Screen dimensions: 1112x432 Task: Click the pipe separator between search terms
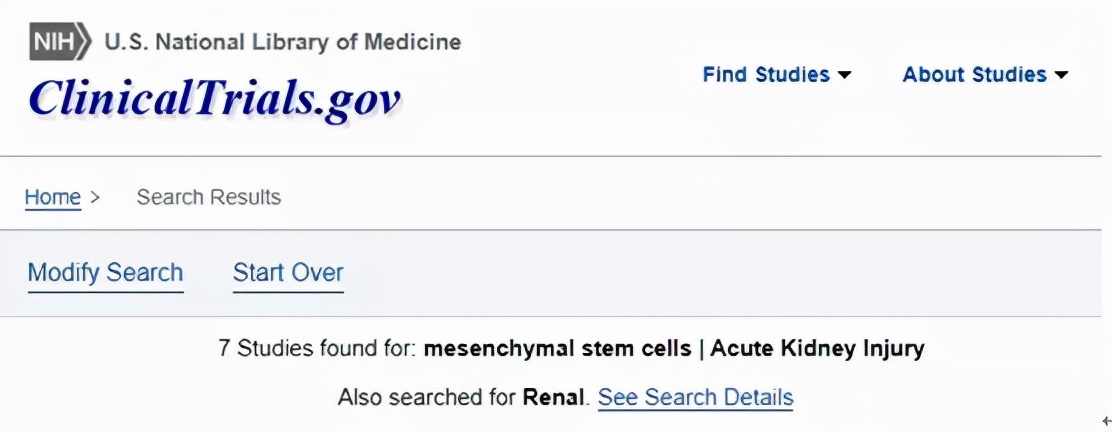coord(701,349)
